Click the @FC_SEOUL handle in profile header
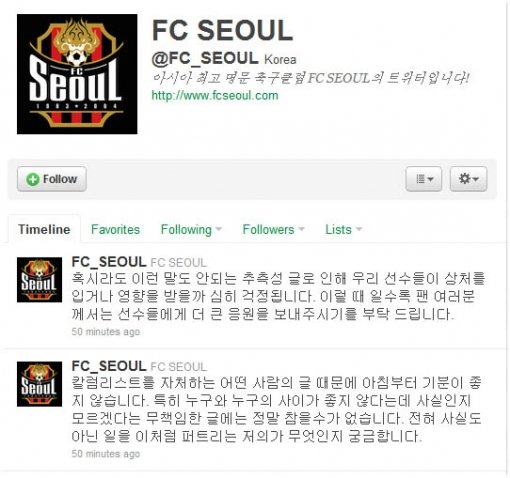 (x=205, y=58)
